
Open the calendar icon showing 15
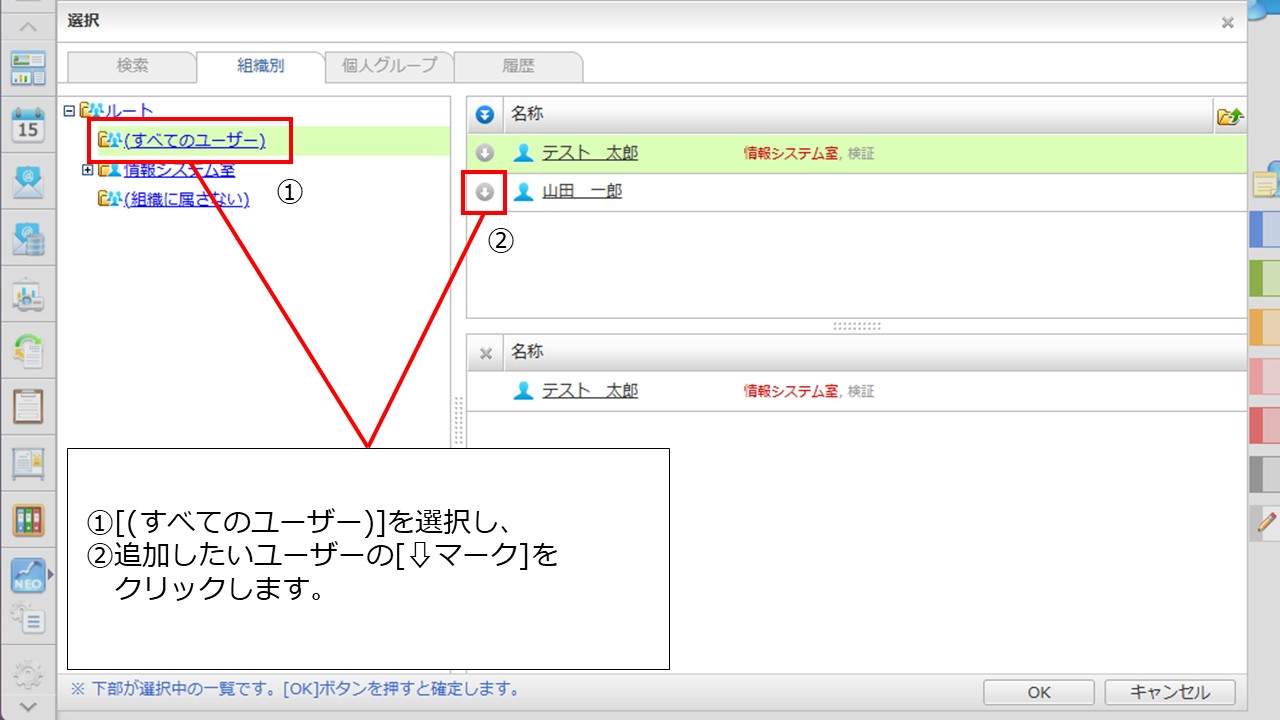click(x=28, y=127)
